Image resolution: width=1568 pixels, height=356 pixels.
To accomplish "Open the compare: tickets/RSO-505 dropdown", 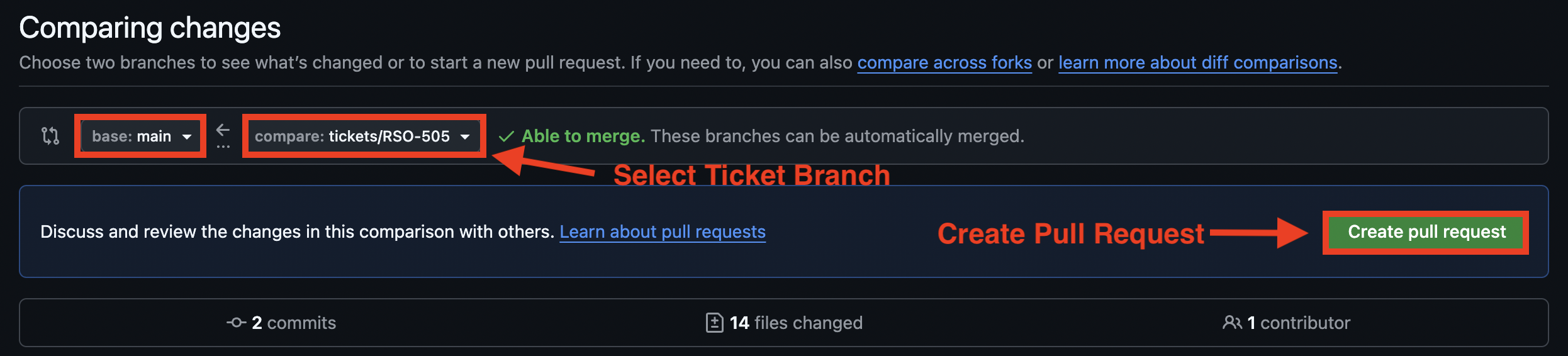I will (364, 136).
